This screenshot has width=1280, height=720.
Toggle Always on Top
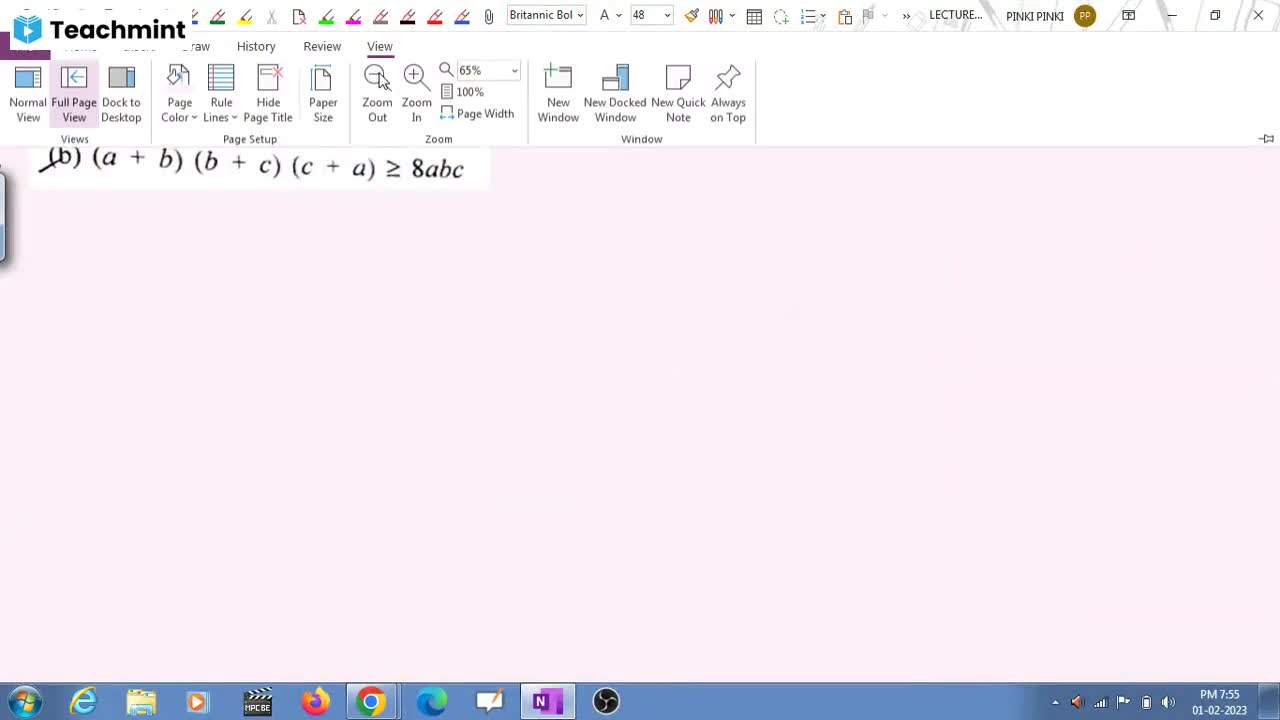(728, 95)
